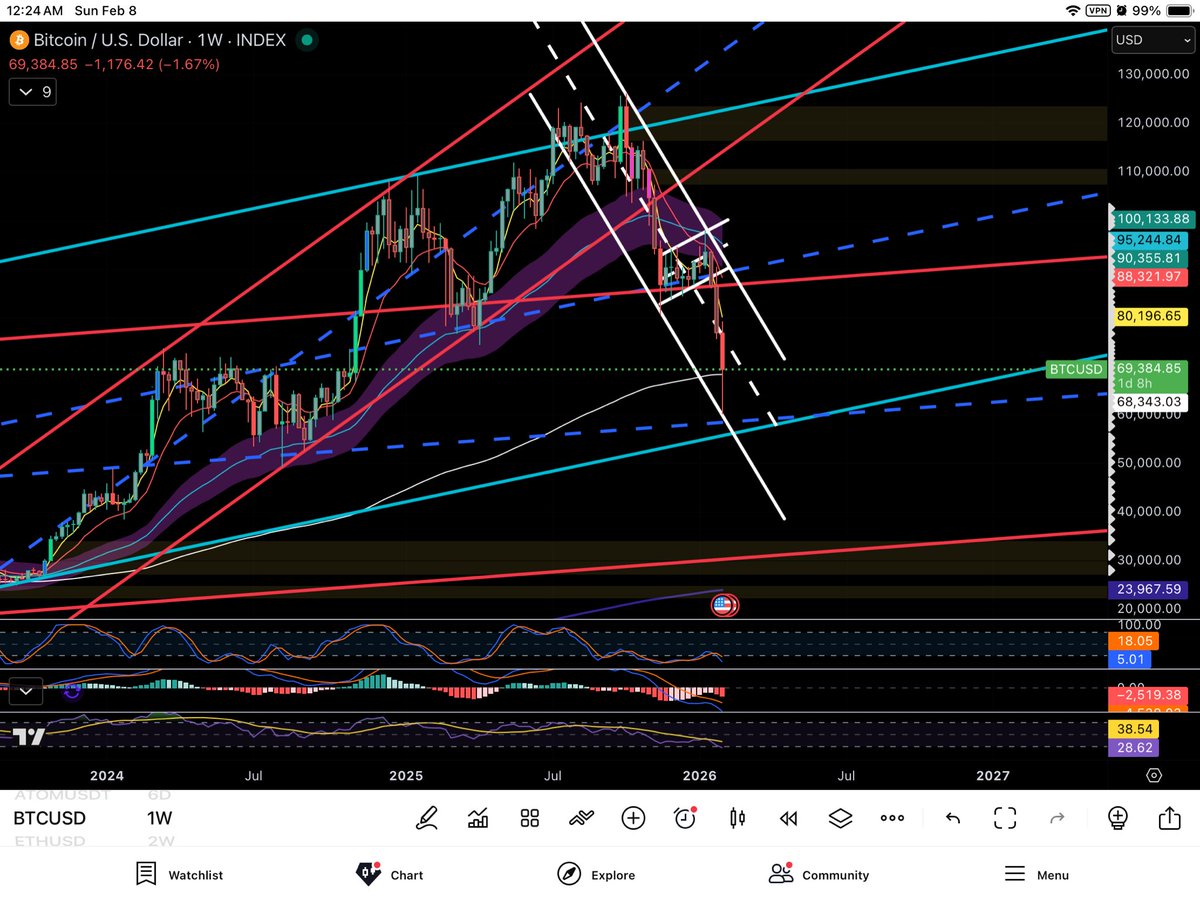Image resolution: width=1200 pixels, height=900 pixels.
Task: Share chart via share icon
Action: pyautogui.click(x=1169, y=817)
